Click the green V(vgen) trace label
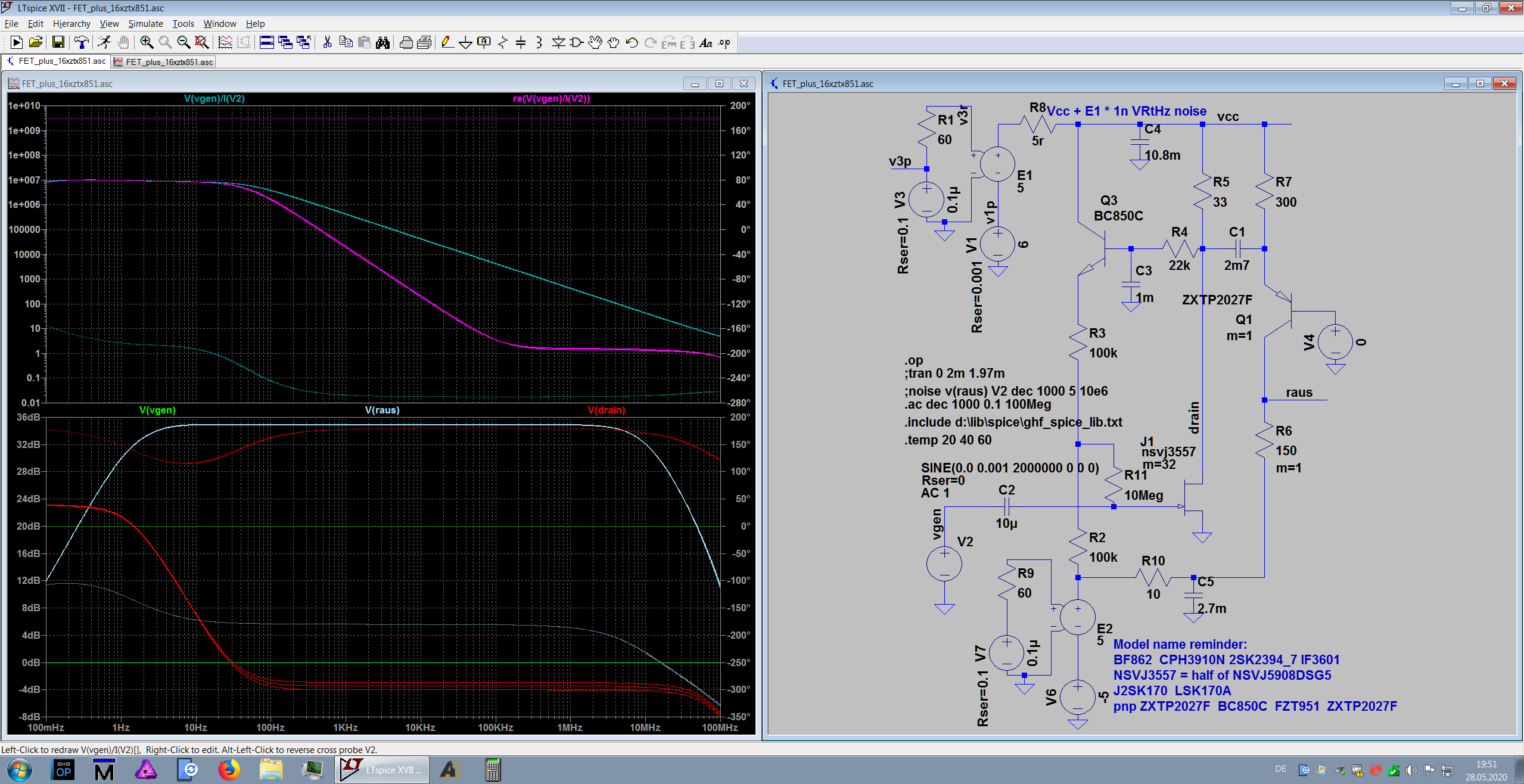Image resolution: width=1524 pixels, height=784 pixels. tap(157, 410)
